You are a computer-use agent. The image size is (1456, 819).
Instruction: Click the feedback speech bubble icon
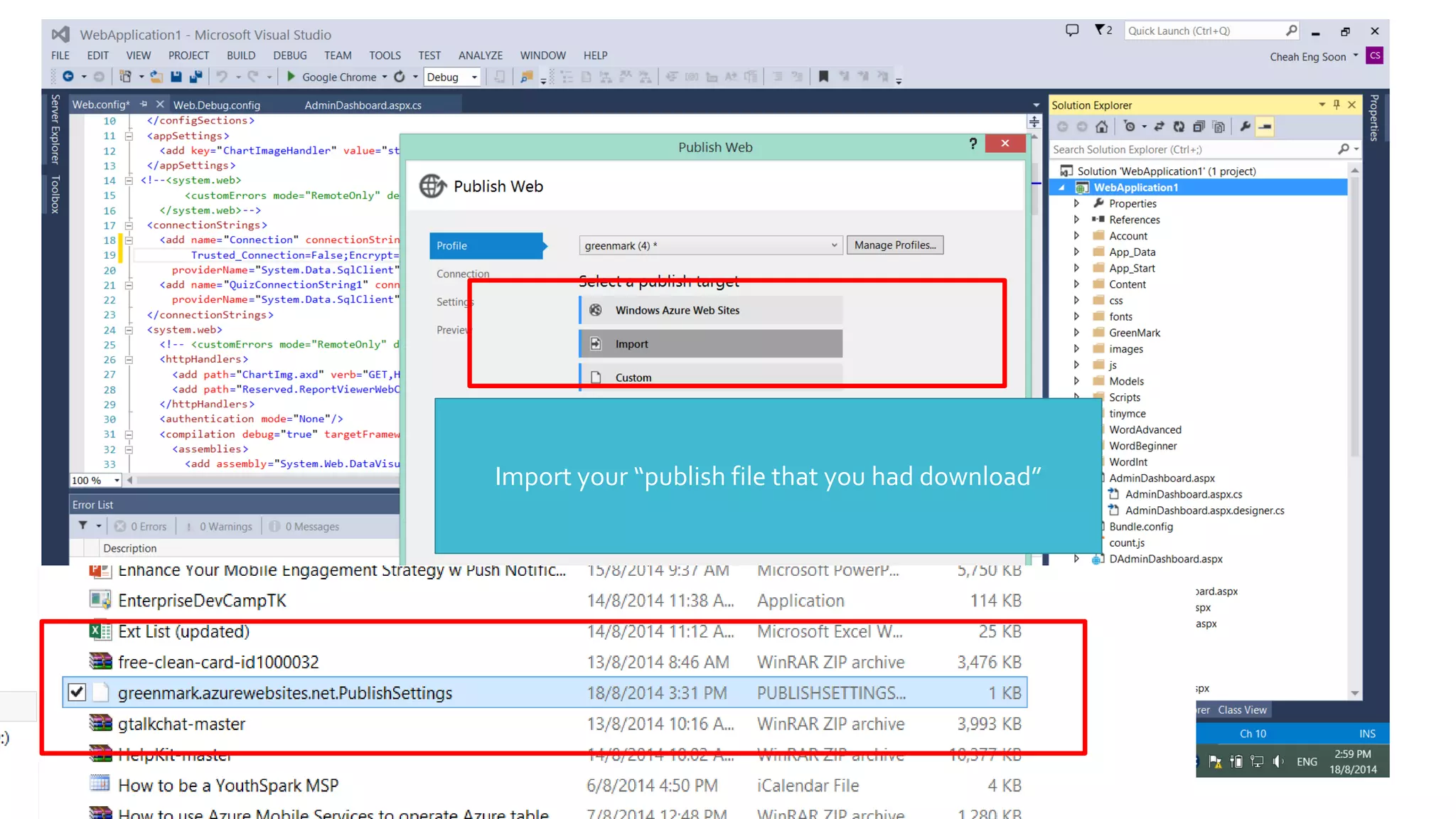pyautogui.click(x=1072, y=30)
